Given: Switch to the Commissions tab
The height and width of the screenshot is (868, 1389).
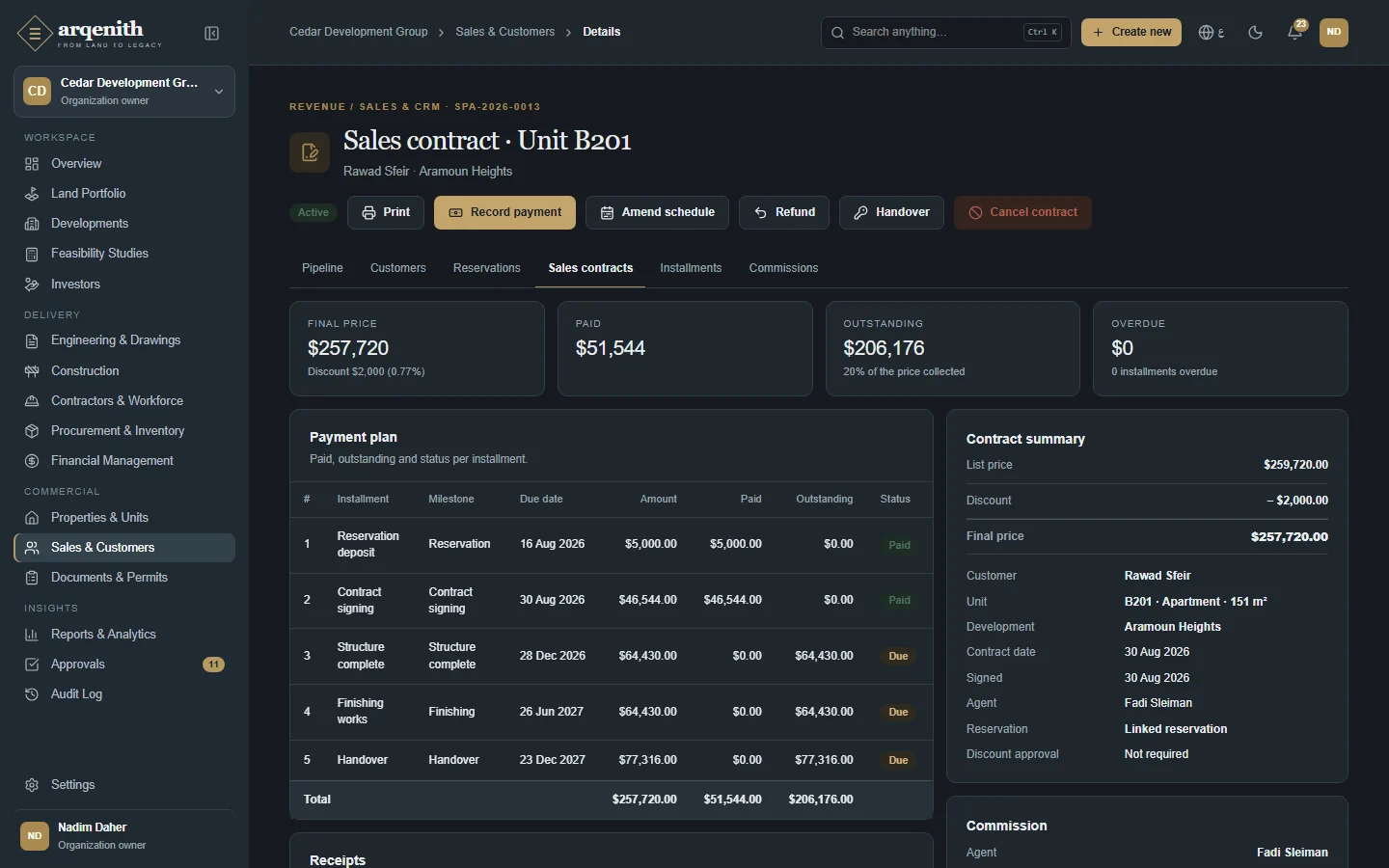Looking at the screenshot, I should tap(783, 268).
